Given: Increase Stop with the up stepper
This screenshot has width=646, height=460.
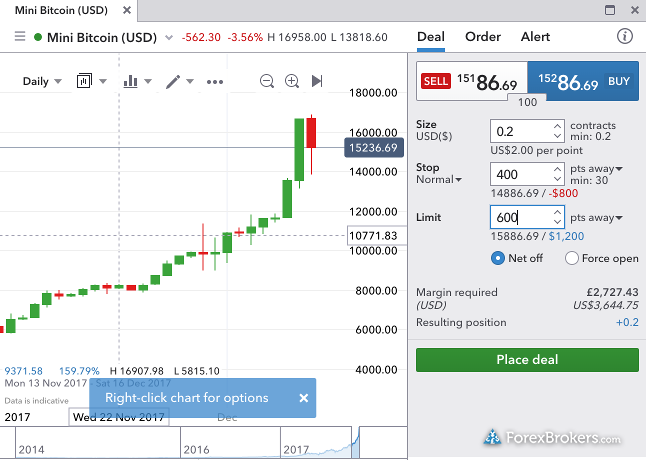Looking at the screenshot, I should [557, 169].
